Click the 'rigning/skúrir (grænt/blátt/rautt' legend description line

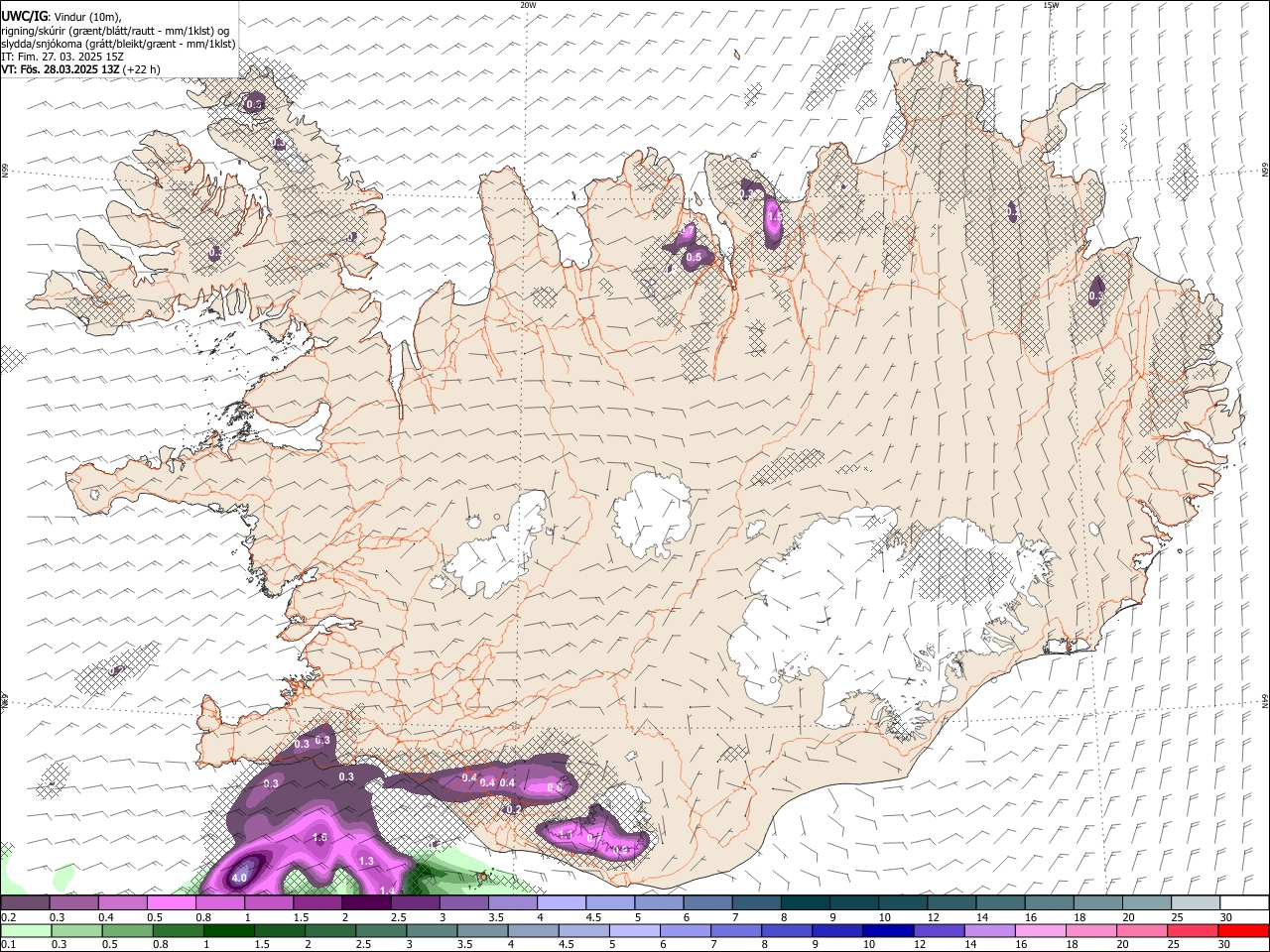click(x=115, y=31)
